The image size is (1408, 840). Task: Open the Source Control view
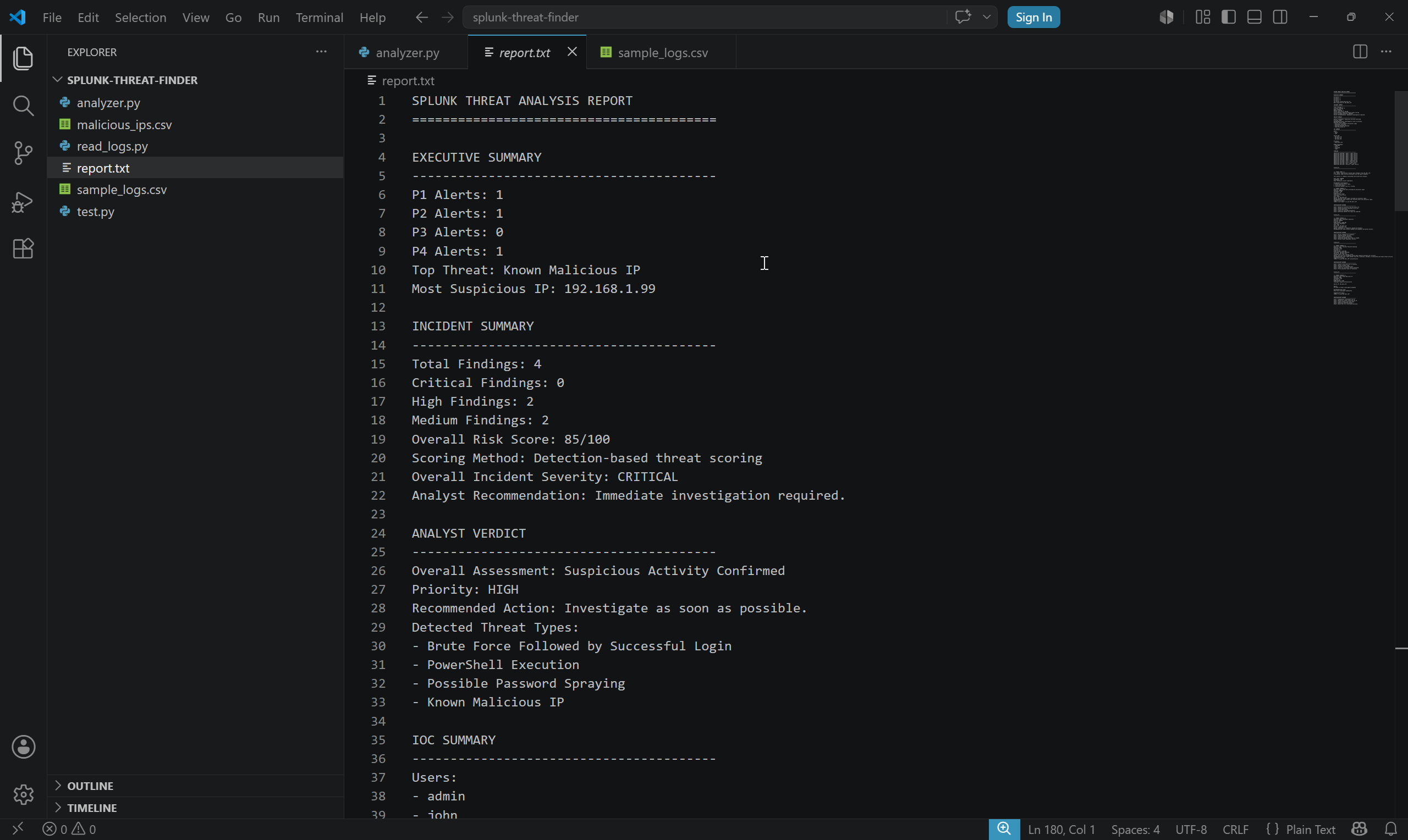(x=23, y=153)
